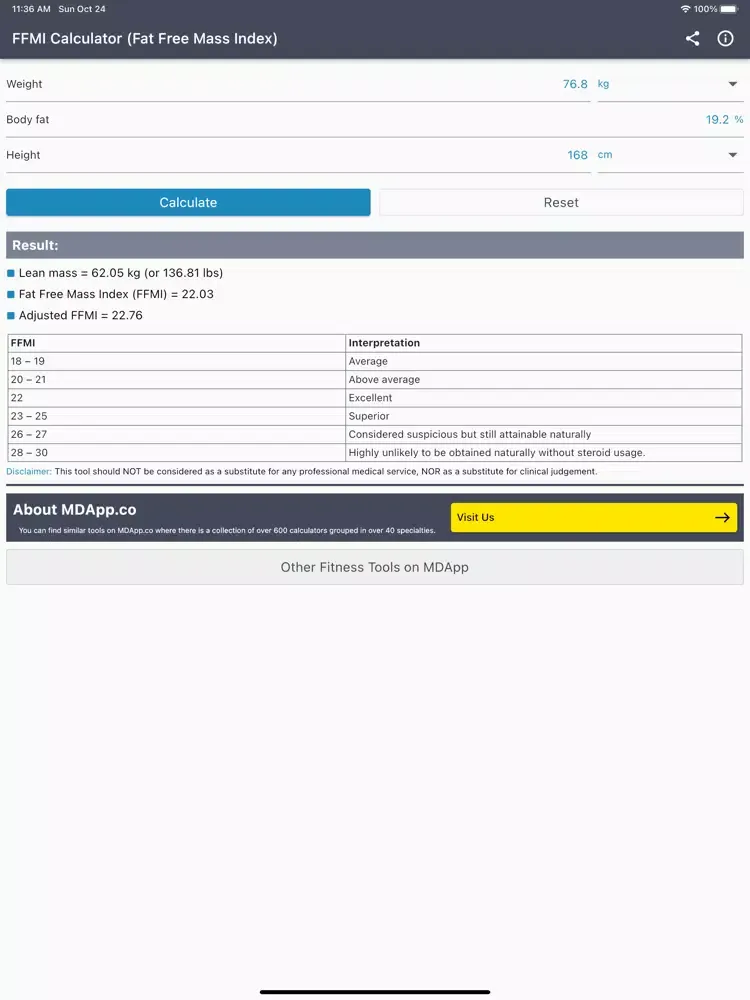Select the Lean mass result line

[x=121, y=273]
